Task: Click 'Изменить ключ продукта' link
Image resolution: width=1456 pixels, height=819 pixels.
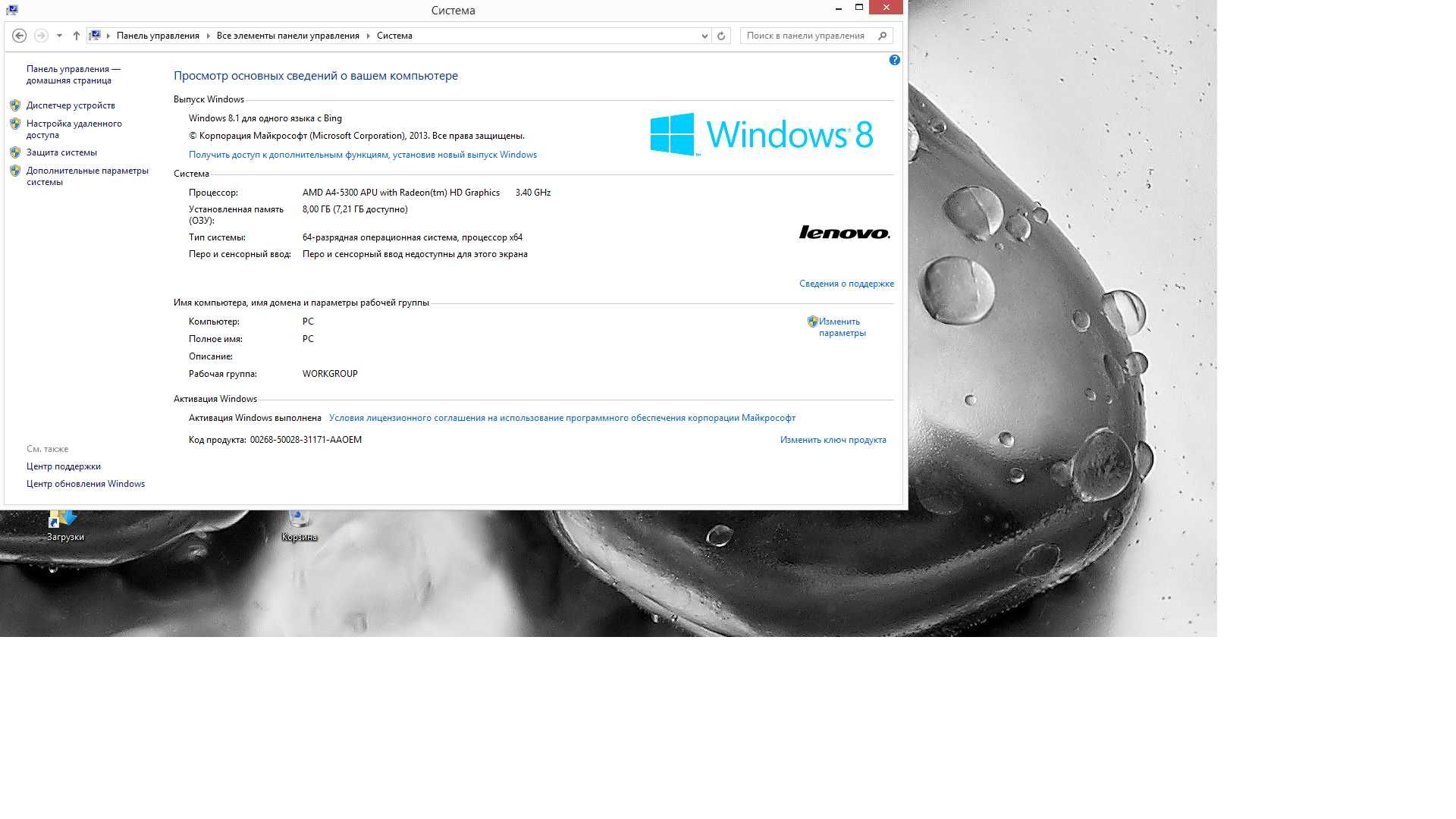Action: [833, 440]
